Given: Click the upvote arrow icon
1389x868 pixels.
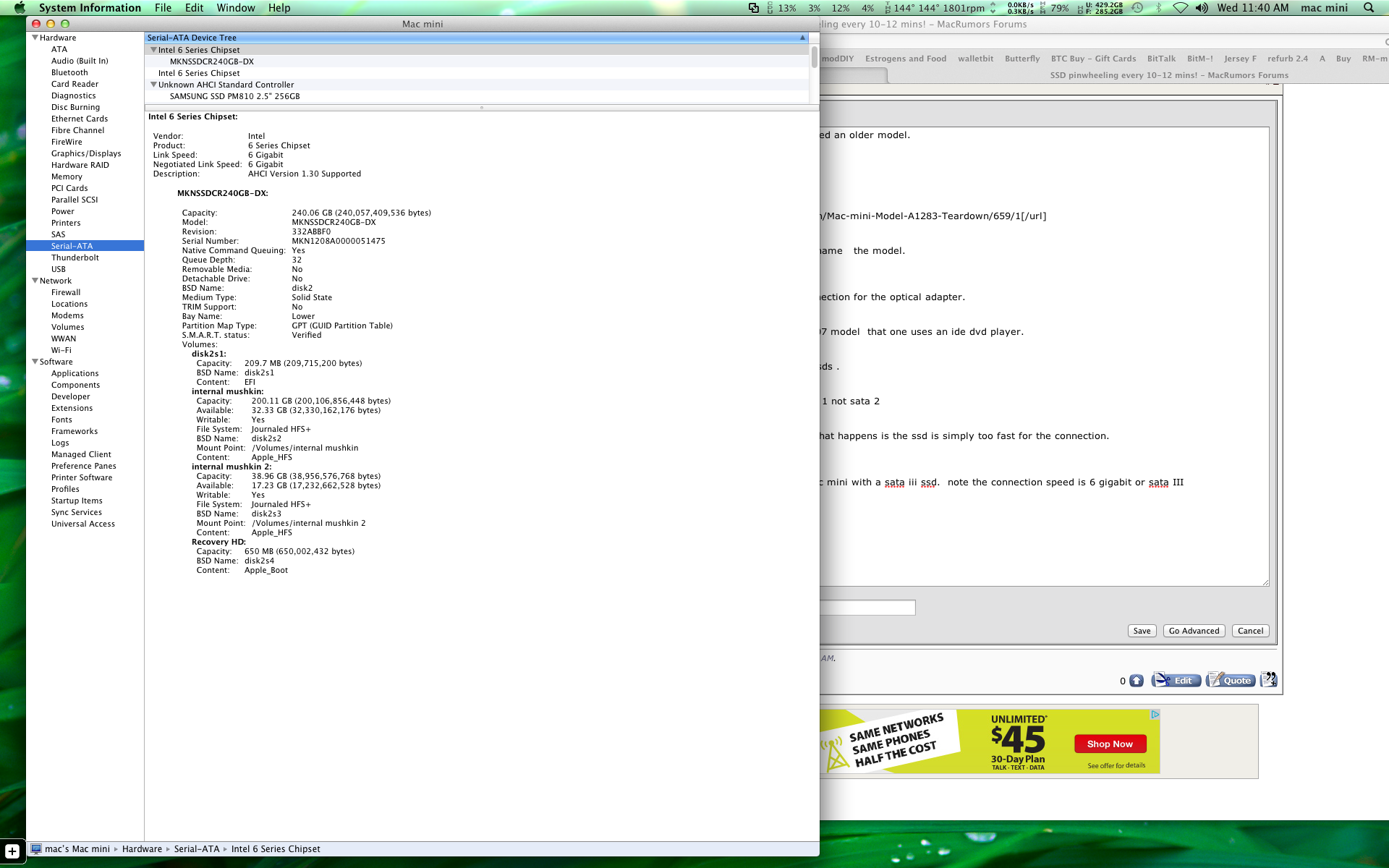Looking at the screenshot, I should (1137, 681).
